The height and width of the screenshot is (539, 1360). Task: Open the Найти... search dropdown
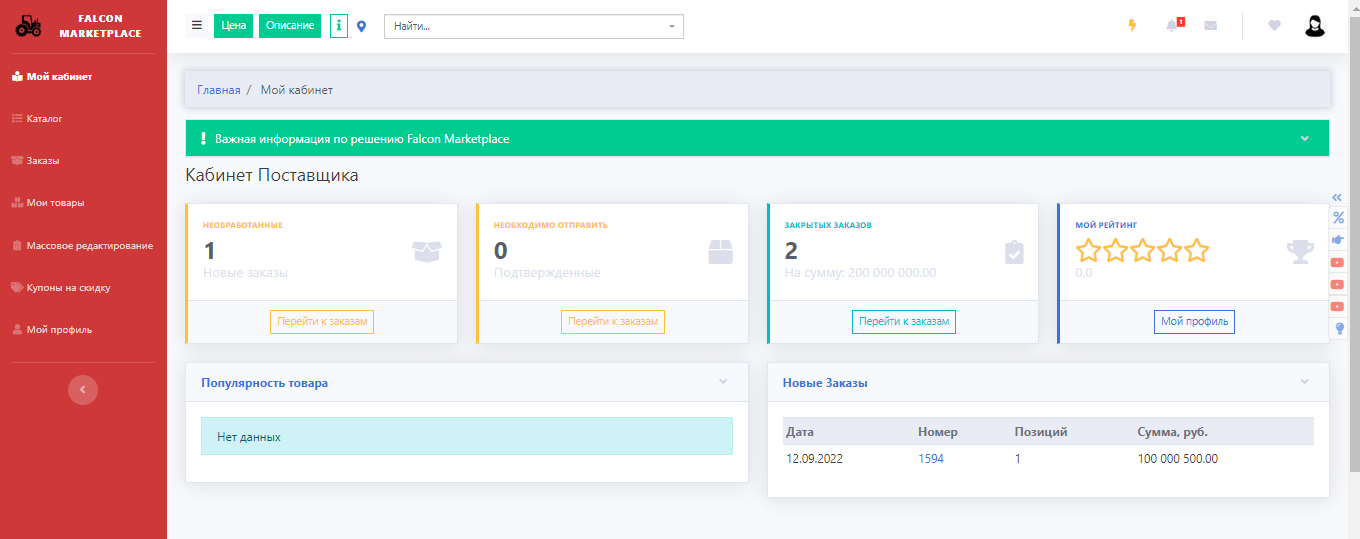[x=533, y=26]
